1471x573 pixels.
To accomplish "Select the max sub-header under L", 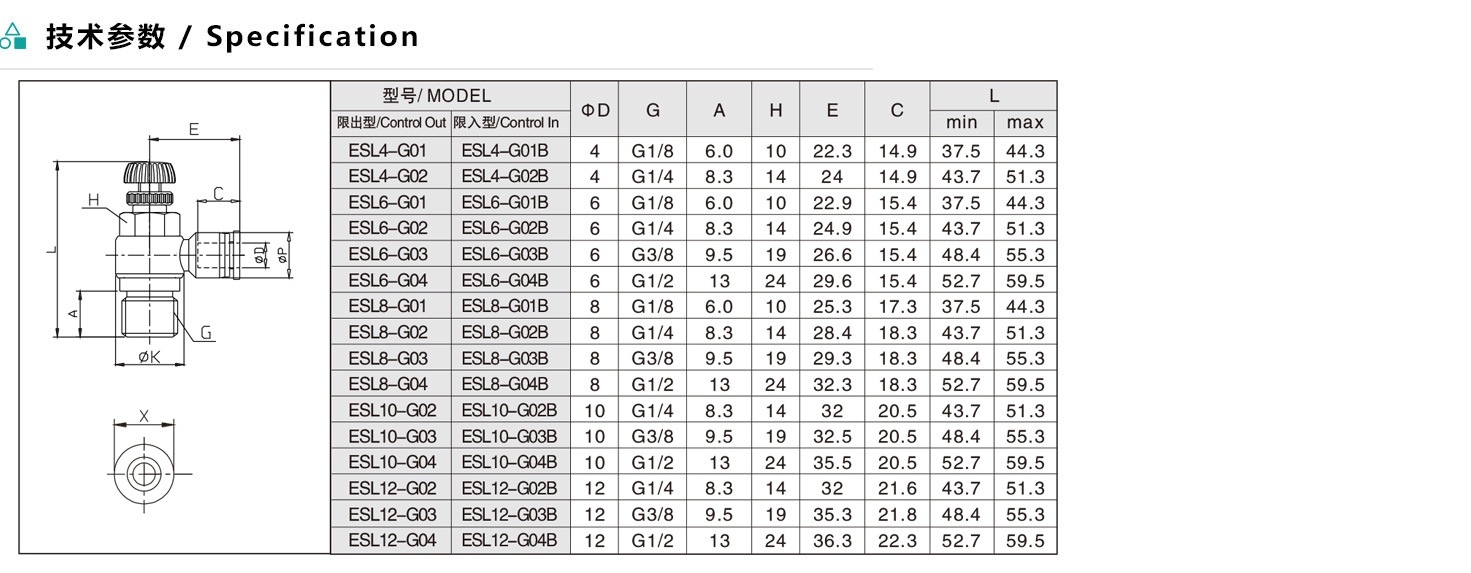I will click(x=1025, y=123).
